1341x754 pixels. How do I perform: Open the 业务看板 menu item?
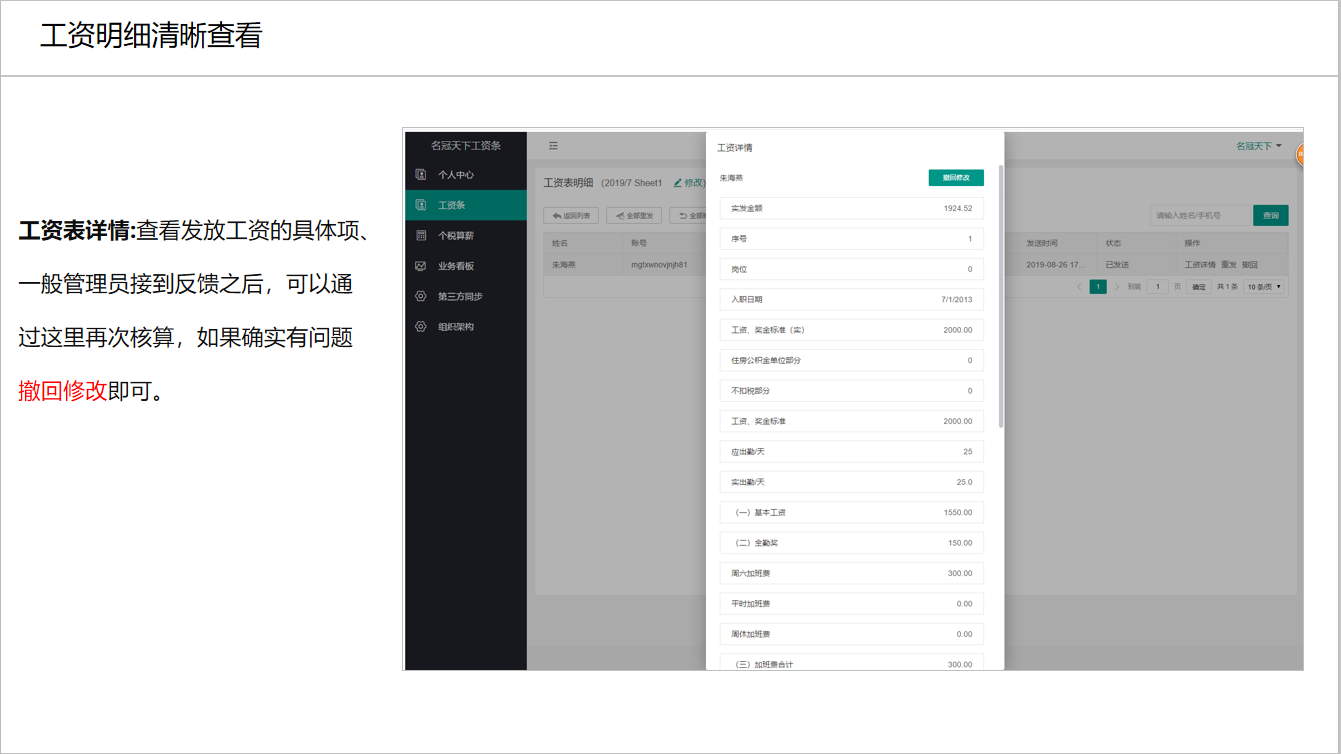[466, 266]
